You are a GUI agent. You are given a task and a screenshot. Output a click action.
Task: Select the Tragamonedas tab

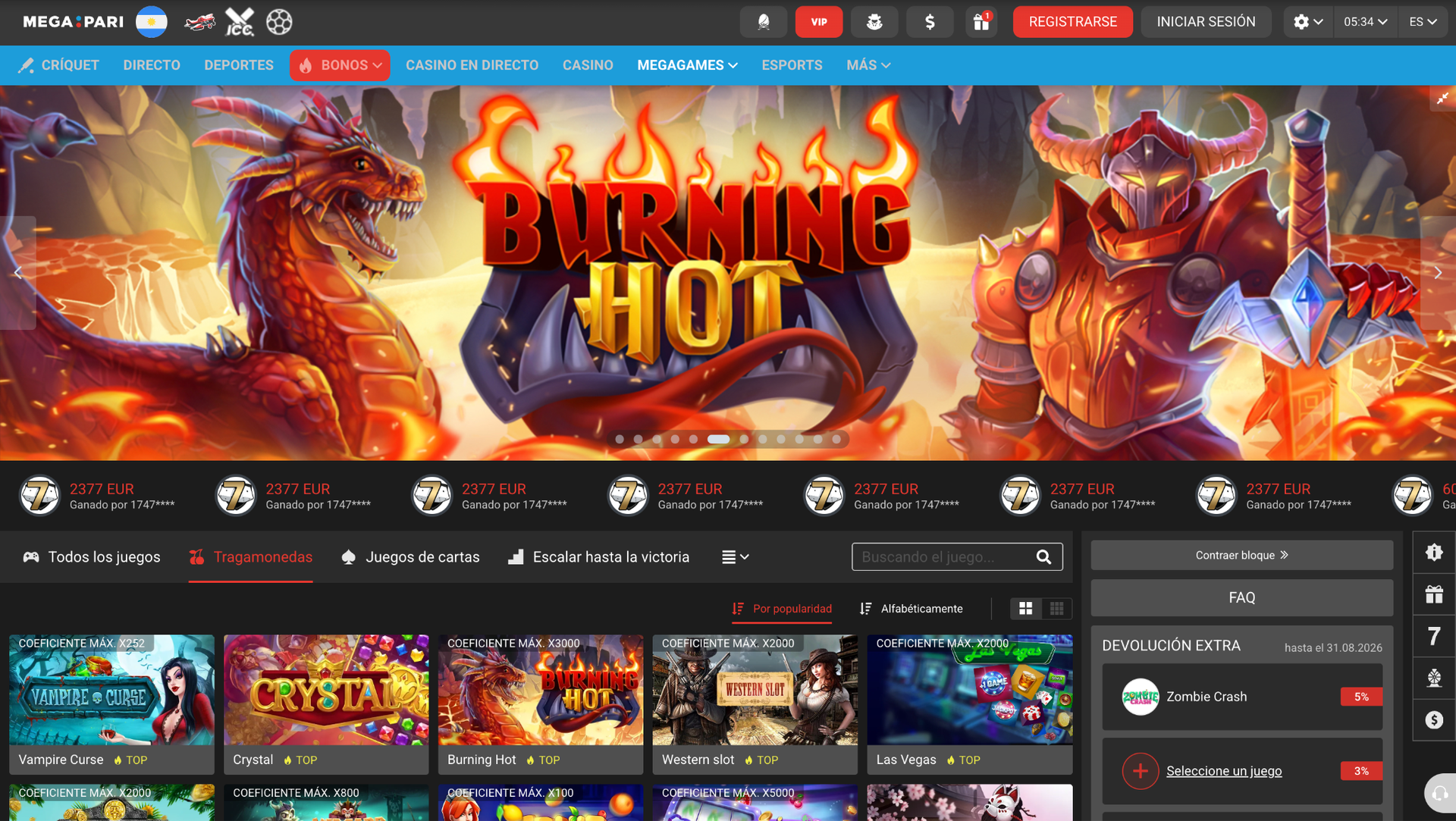(x=250, y=557)
